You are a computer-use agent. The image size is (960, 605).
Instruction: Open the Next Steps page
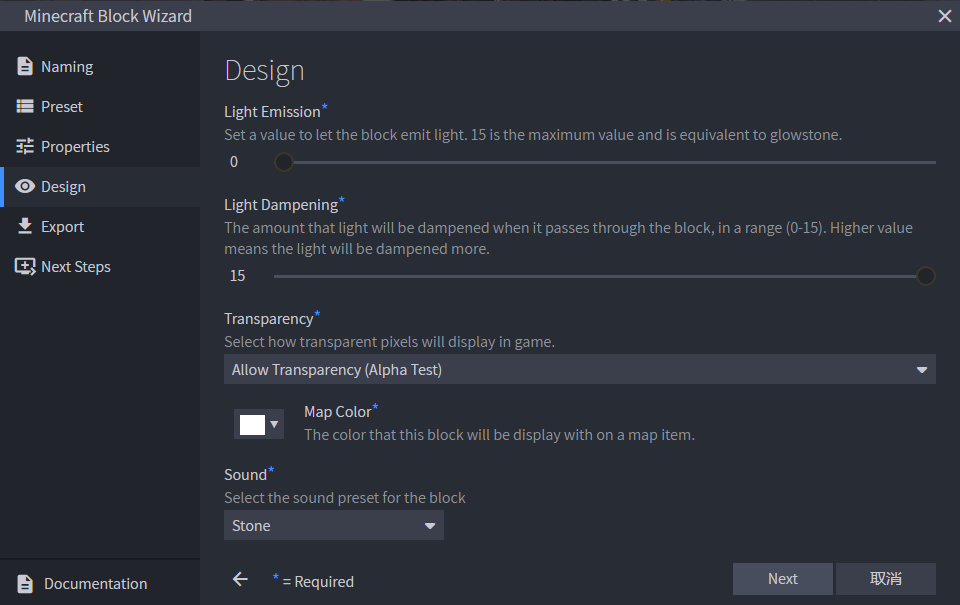click(100, 266)
